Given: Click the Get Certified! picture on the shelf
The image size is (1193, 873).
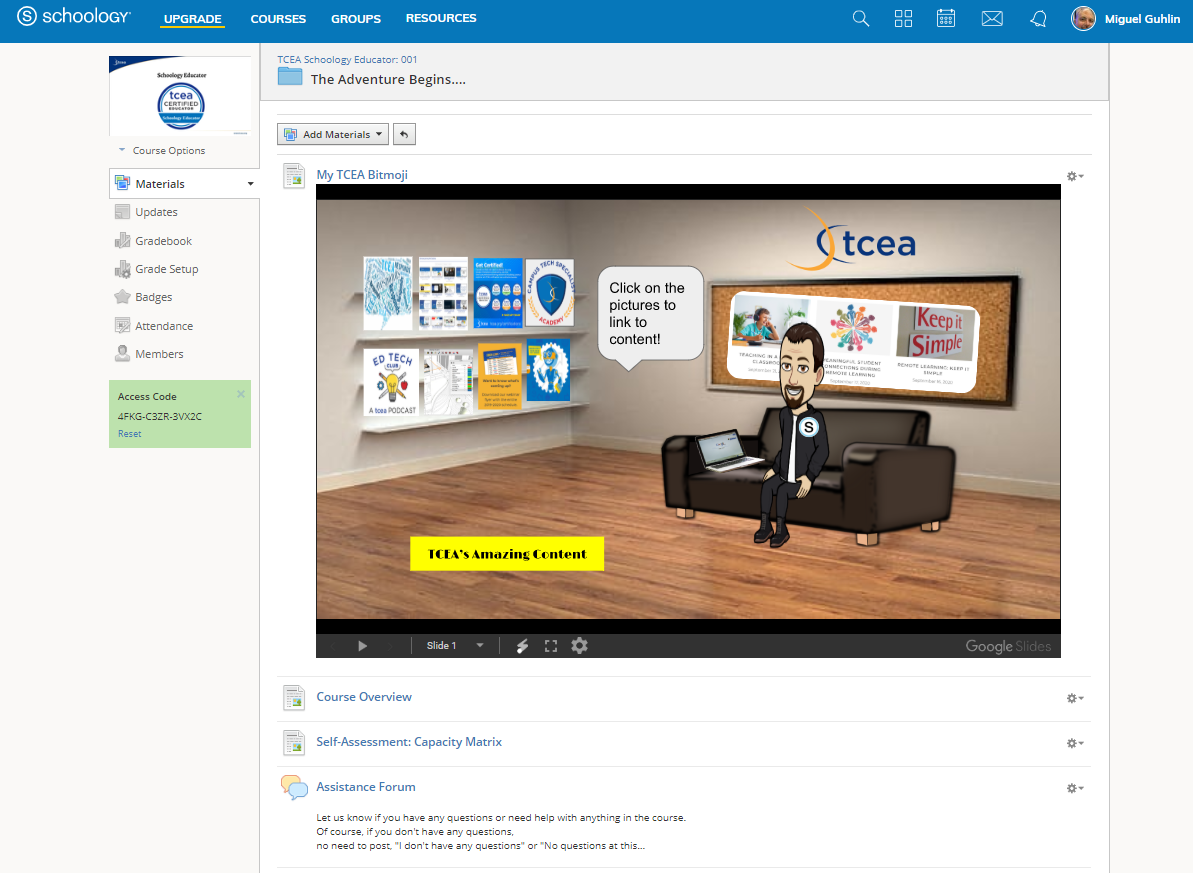Looking at the screenshot, I should [498, 293].
